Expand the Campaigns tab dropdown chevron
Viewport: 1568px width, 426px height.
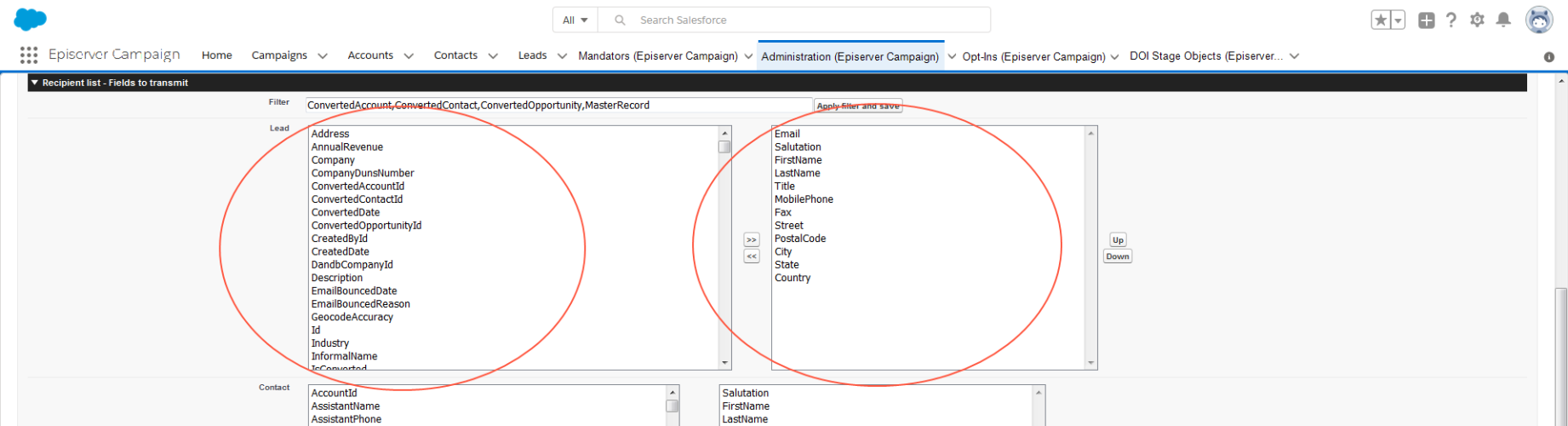tap(323, 56)
